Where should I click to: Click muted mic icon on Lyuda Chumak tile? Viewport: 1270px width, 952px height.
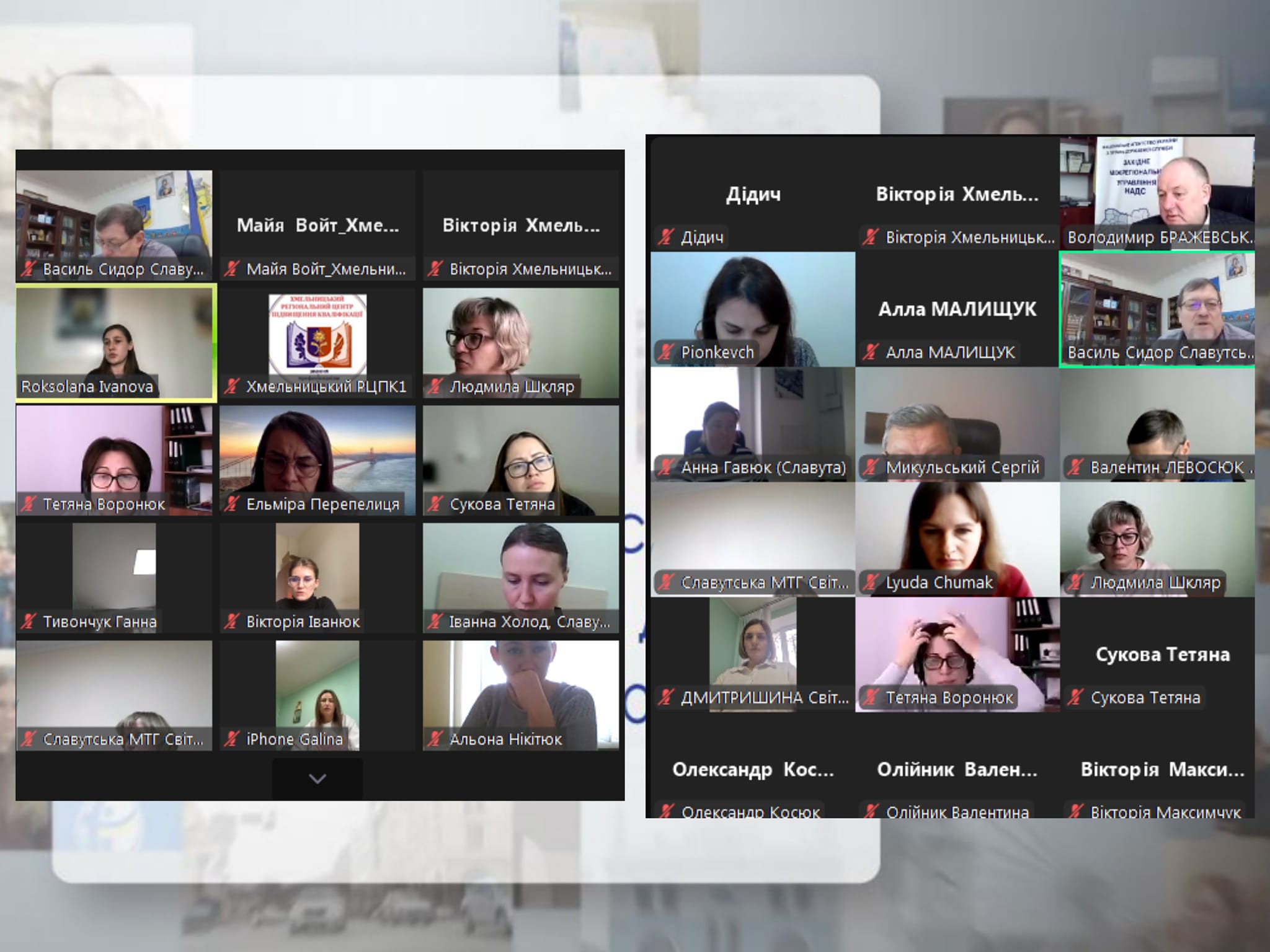pos(871,583)
